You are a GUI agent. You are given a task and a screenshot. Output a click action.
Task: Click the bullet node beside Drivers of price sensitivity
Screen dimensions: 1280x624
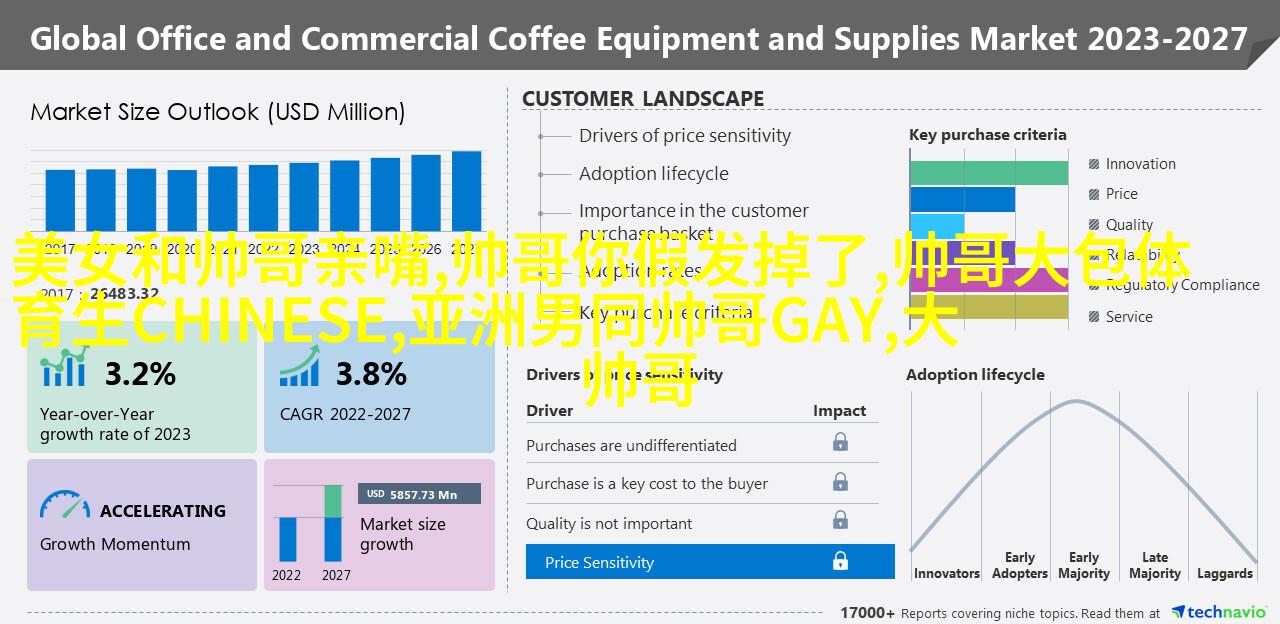coord(541,136)
